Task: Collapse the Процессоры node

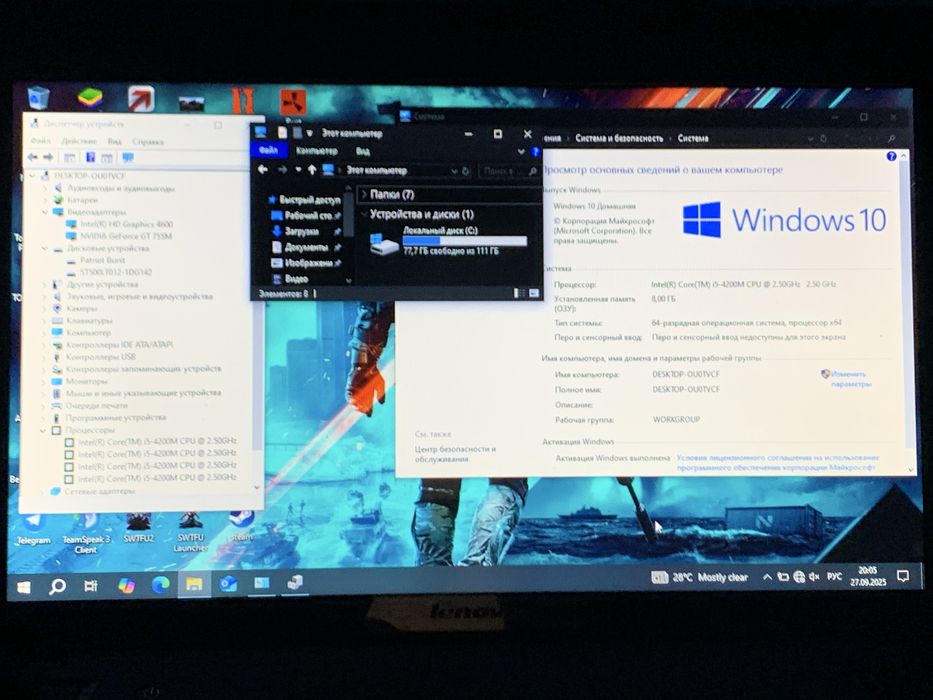Action: [x=43, y=430]
